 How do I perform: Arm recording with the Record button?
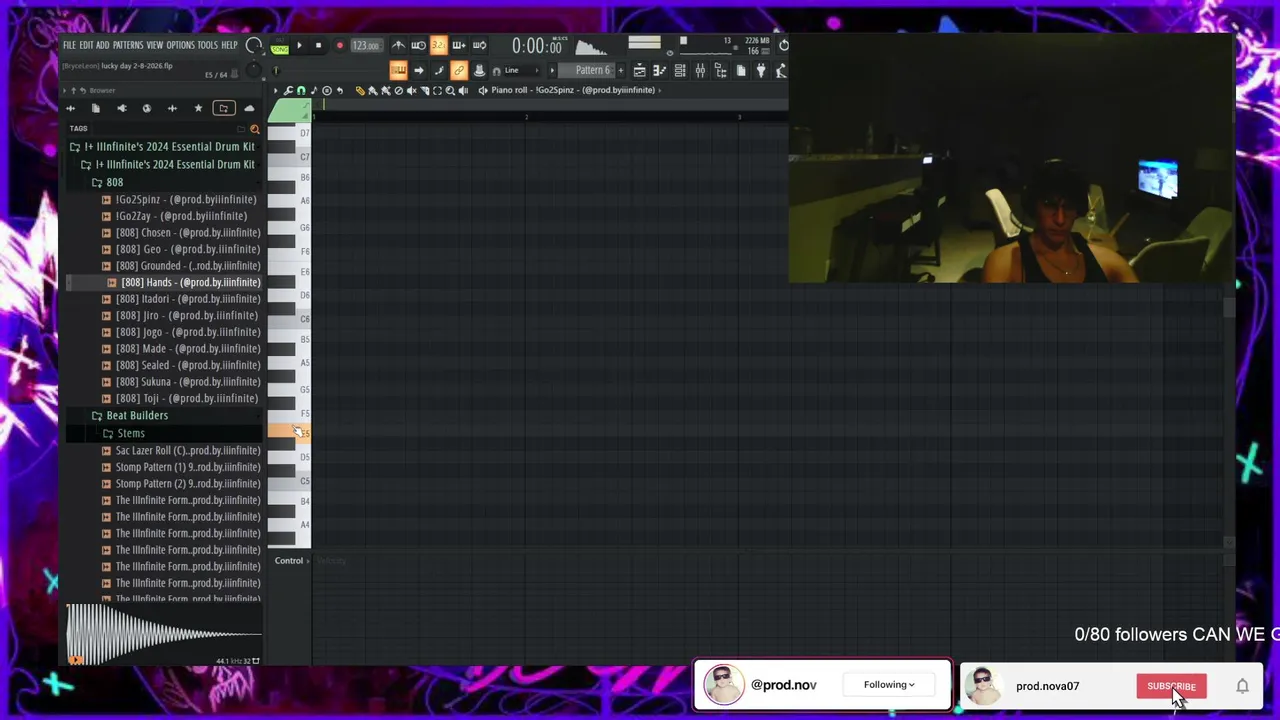(x=340, y=46)
